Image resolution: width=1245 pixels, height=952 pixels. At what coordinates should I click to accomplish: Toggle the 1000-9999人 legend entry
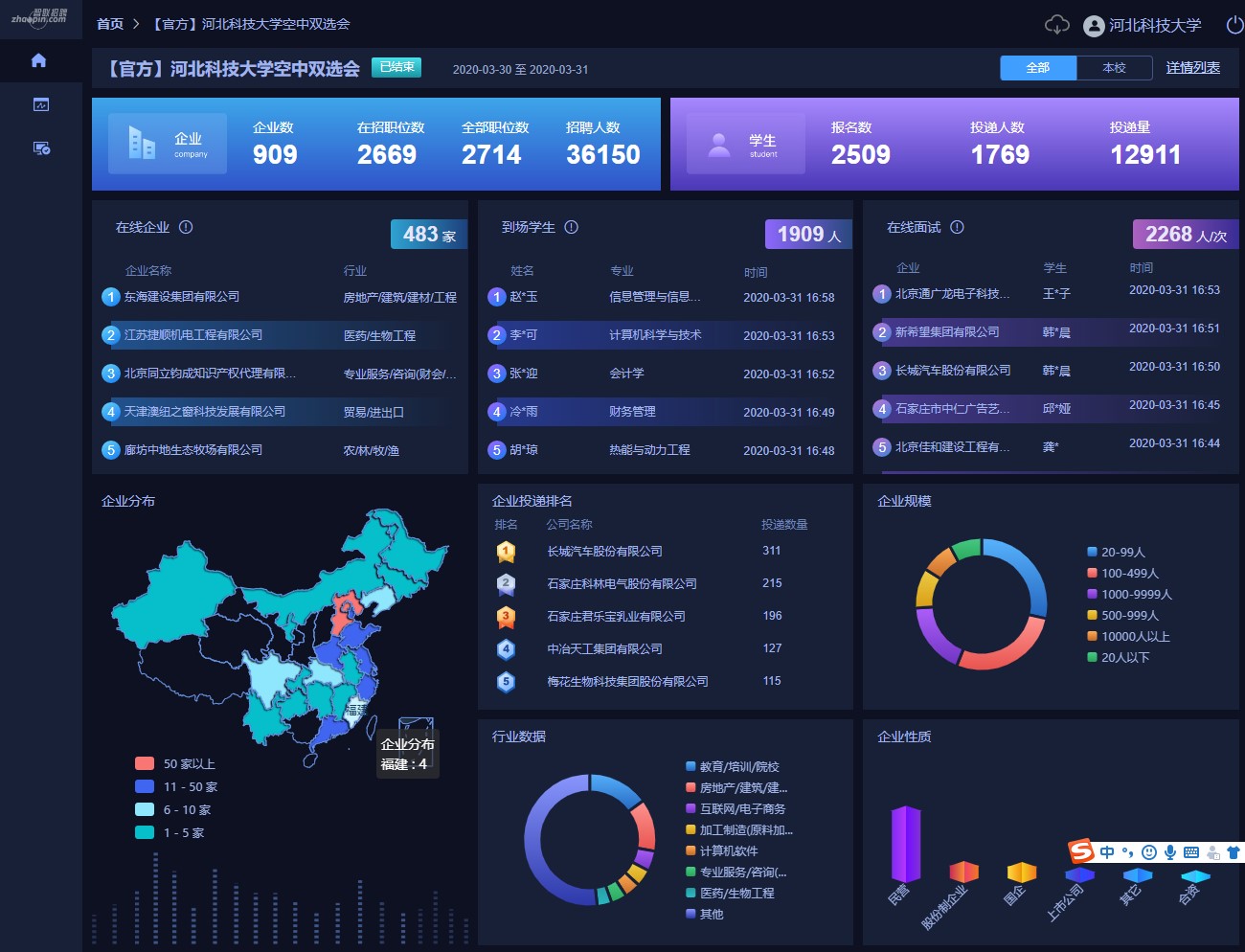pyautogui.click(x=1129, y=595)
